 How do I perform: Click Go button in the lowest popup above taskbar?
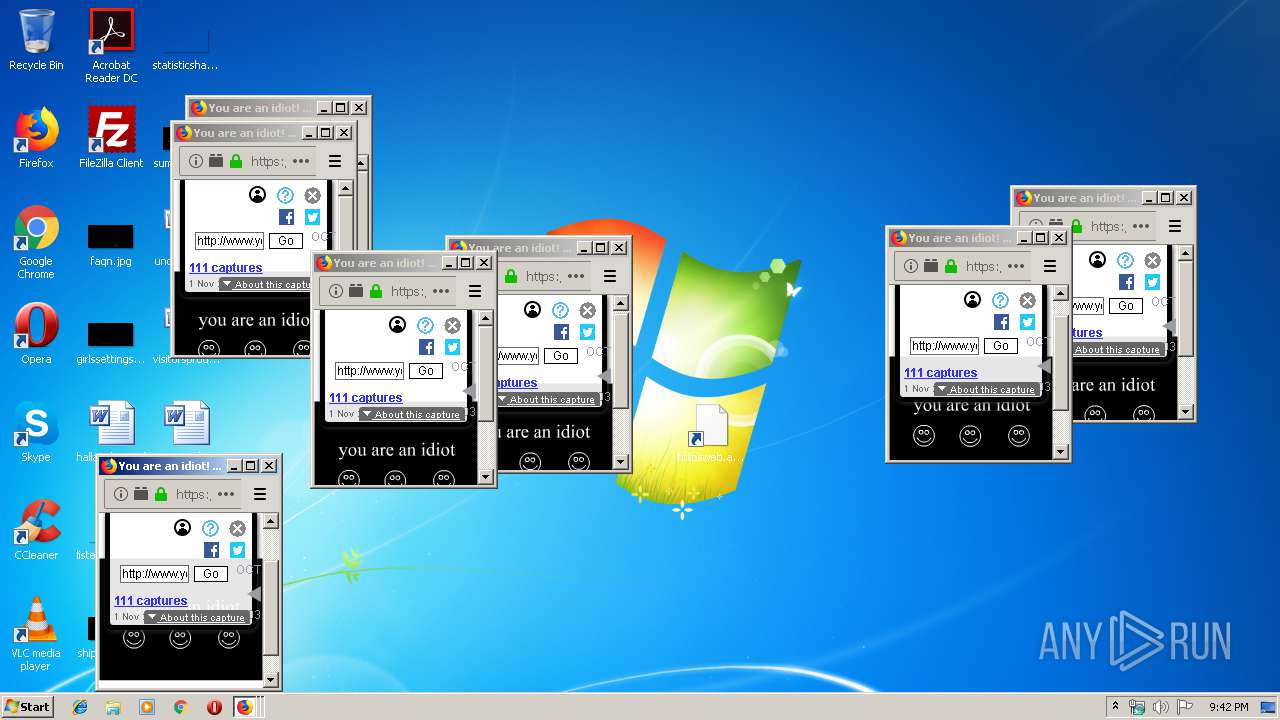pyautogui.click(x=211, y=574)
